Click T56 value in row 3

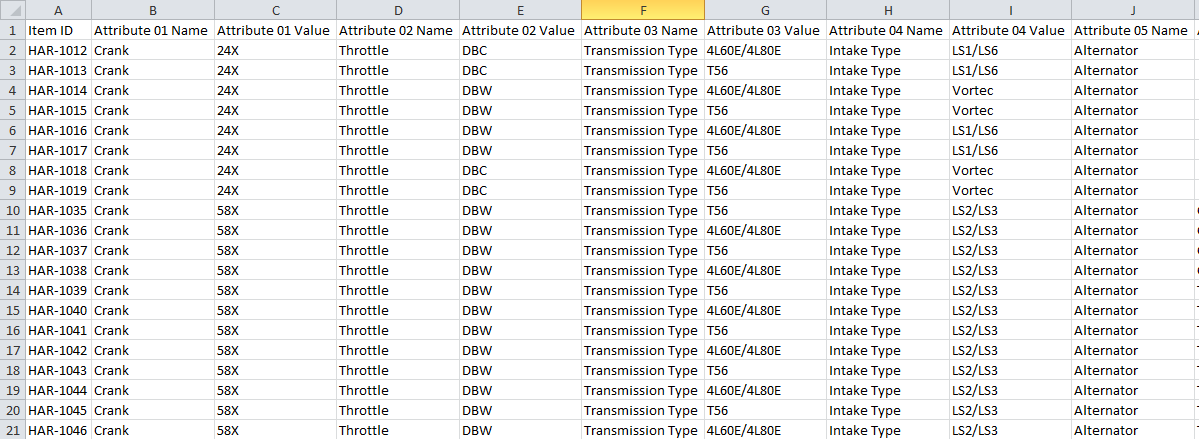[x=765, y=70]
